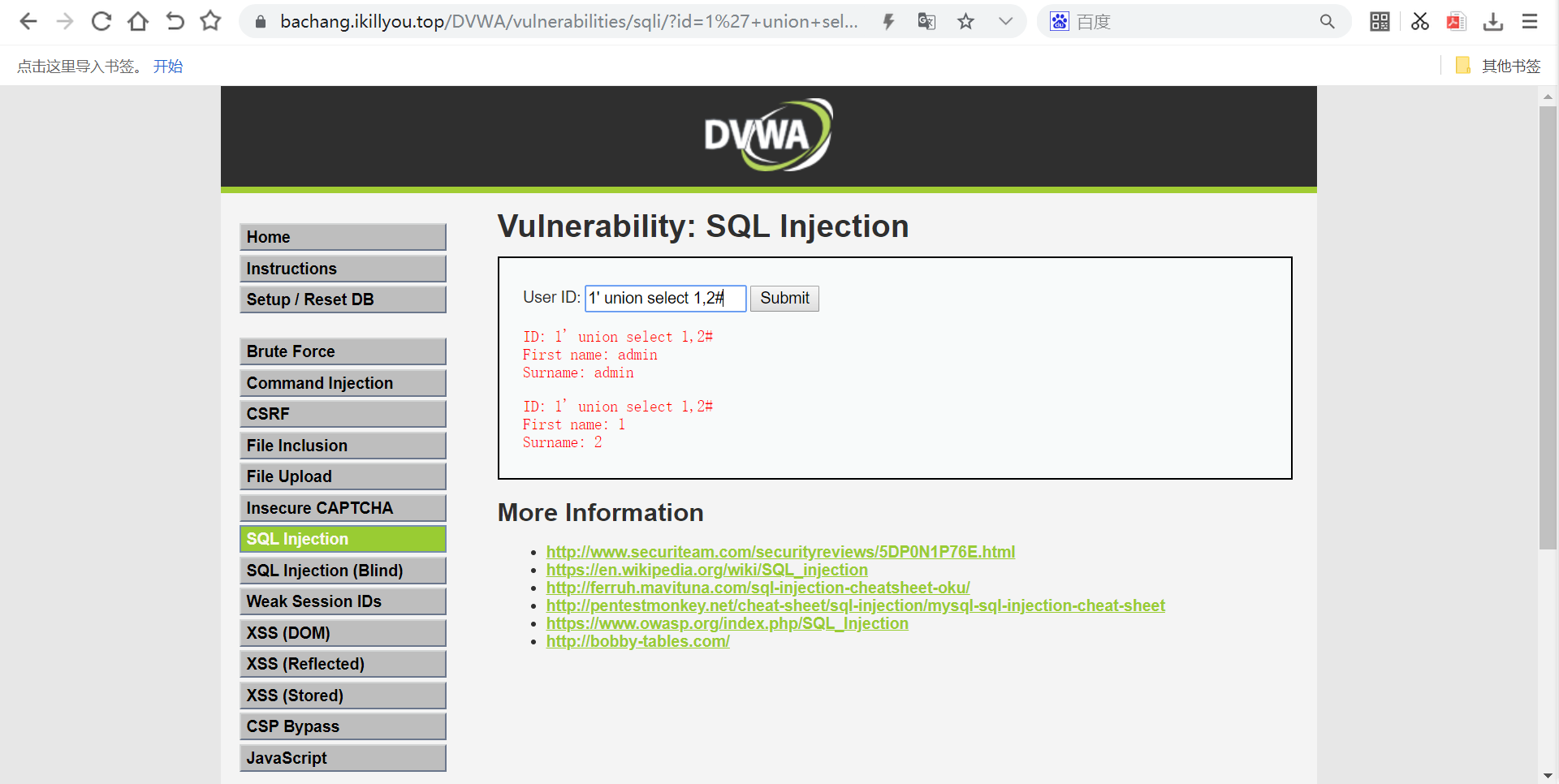Open the File Inclusion page

(343, 446)
